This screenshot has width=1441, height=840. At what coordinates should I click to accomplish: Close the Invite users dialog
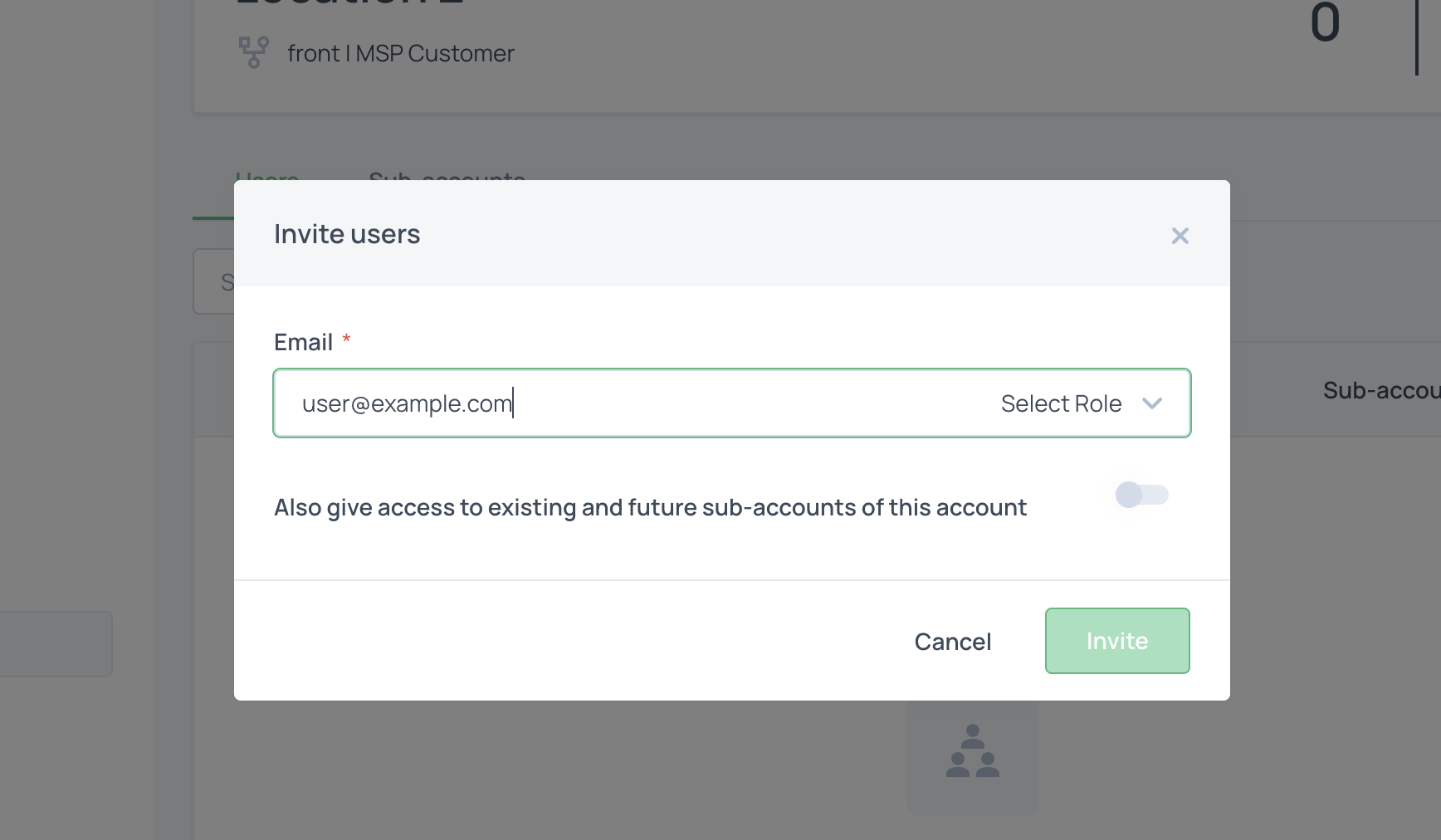(x=1180, y=236)
